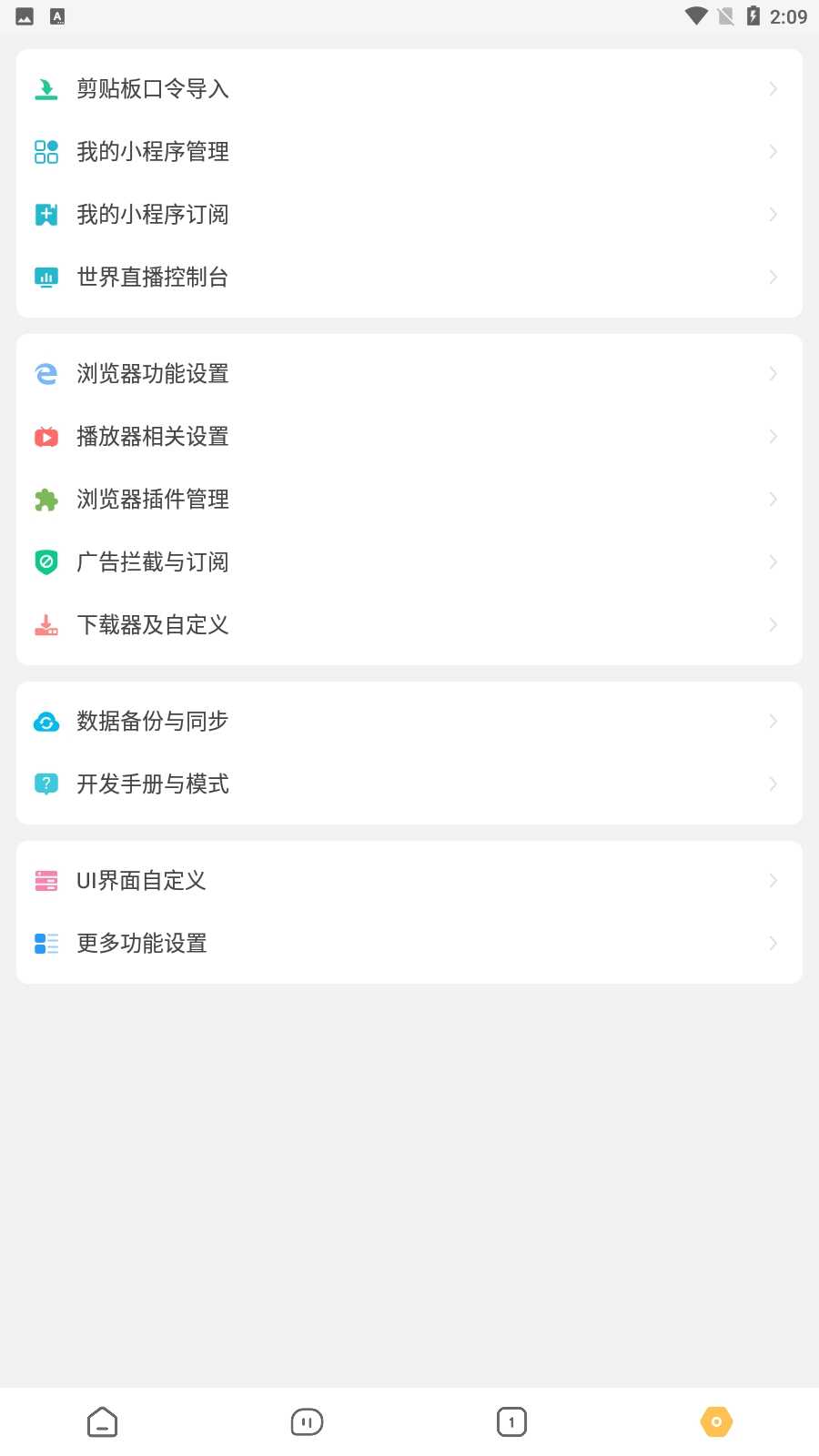Tap the clipboard import download icon
The width and height of the screenshot is (819, 1456).
(x=45, y=89)
